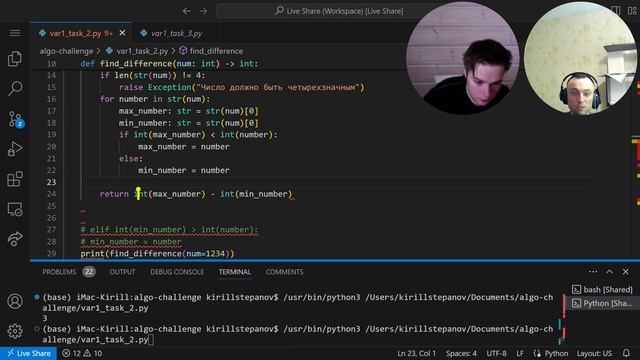Maximize panel with the up chevron
The image size is (640, 360).
(609, 272)
